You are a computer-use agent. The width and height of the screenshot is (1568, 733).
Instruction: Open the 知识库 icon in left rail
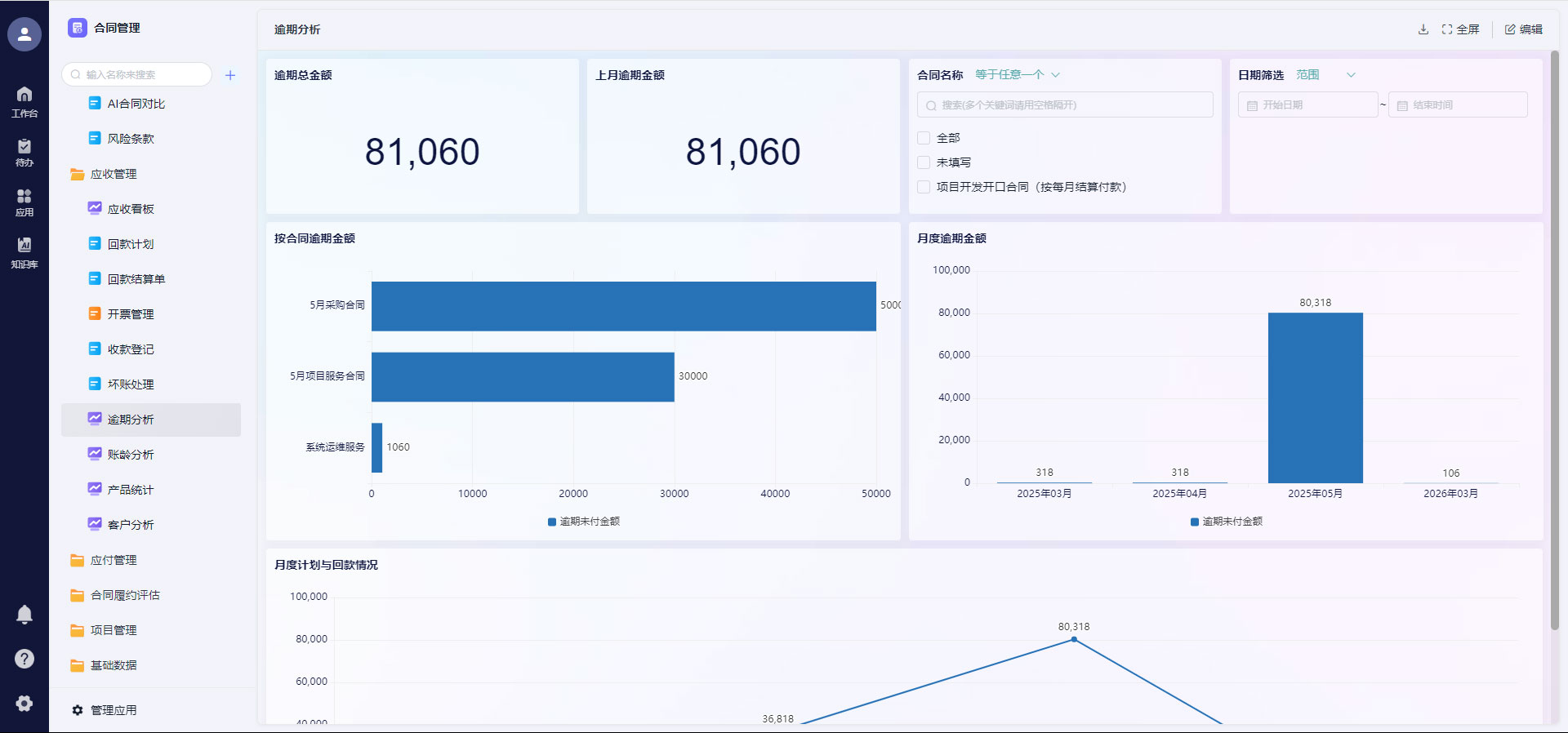(24, 251)
